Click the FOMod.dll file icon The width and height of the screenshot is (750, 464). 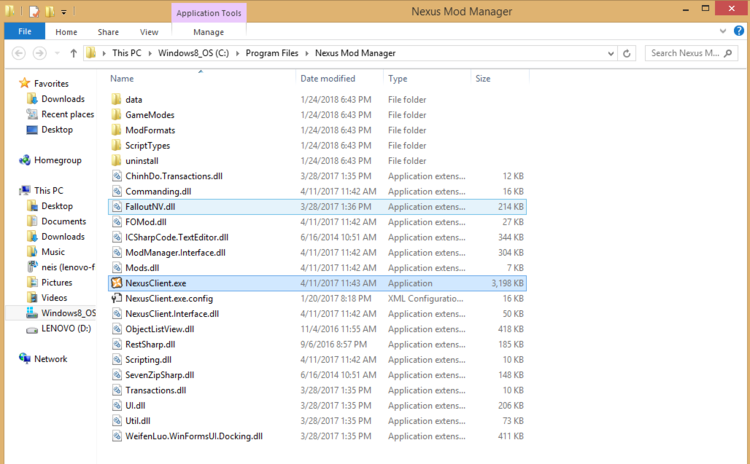[x=116, y=222]
